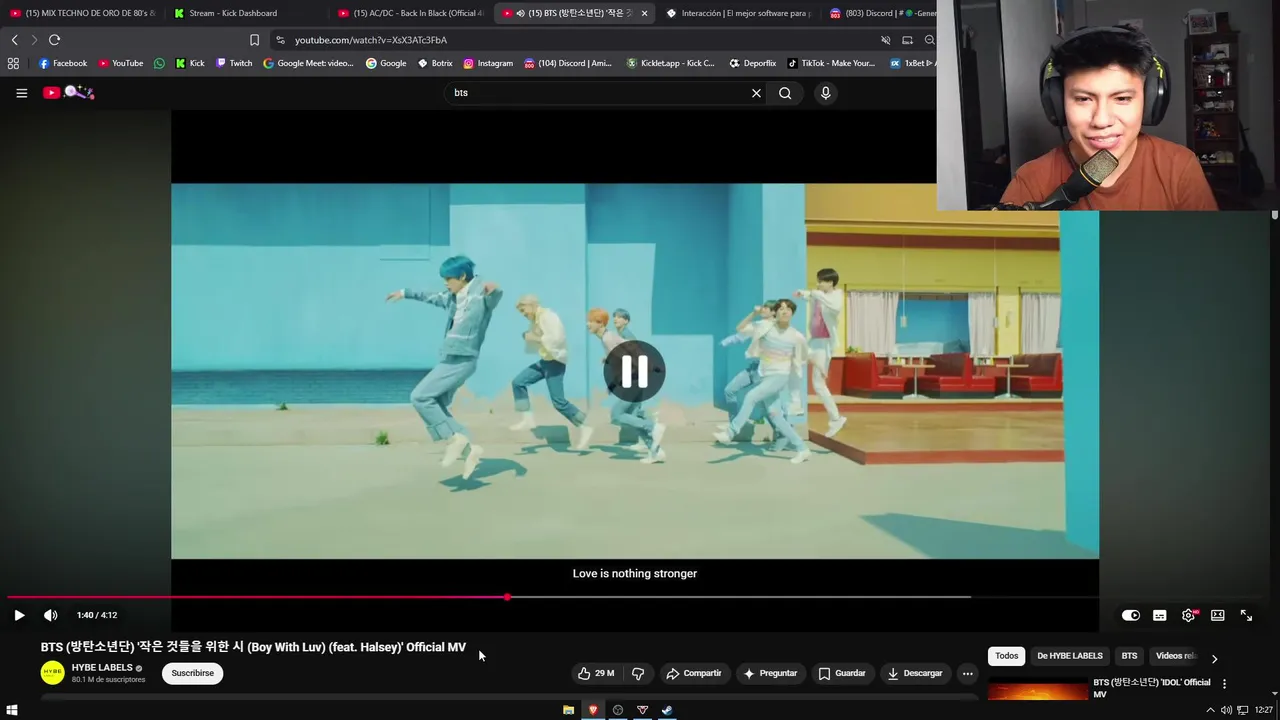Open the TikTok bookmark

coord(831,63)
